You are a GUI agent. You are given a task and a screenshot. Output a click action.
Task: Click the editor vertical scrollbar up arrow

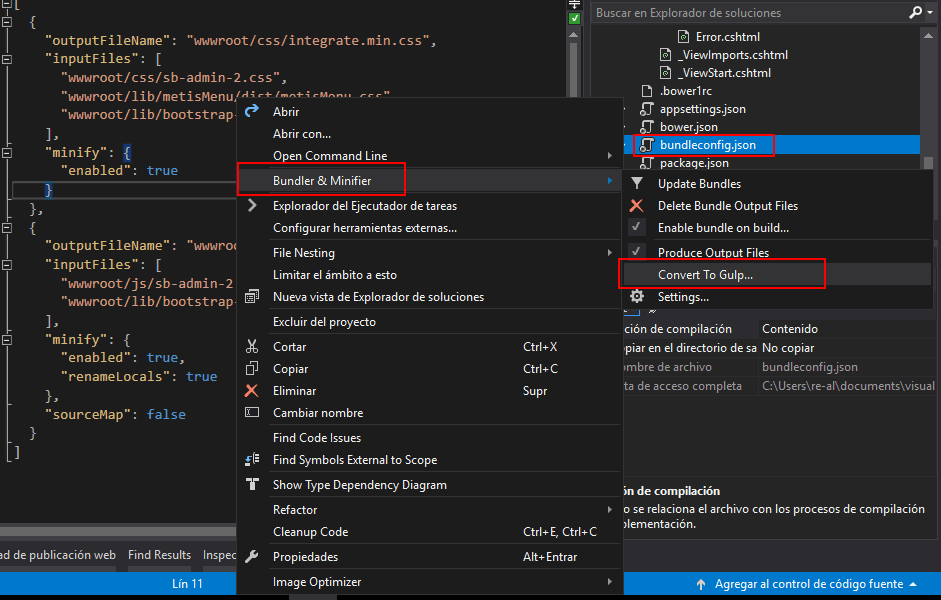tap(574, 35)
